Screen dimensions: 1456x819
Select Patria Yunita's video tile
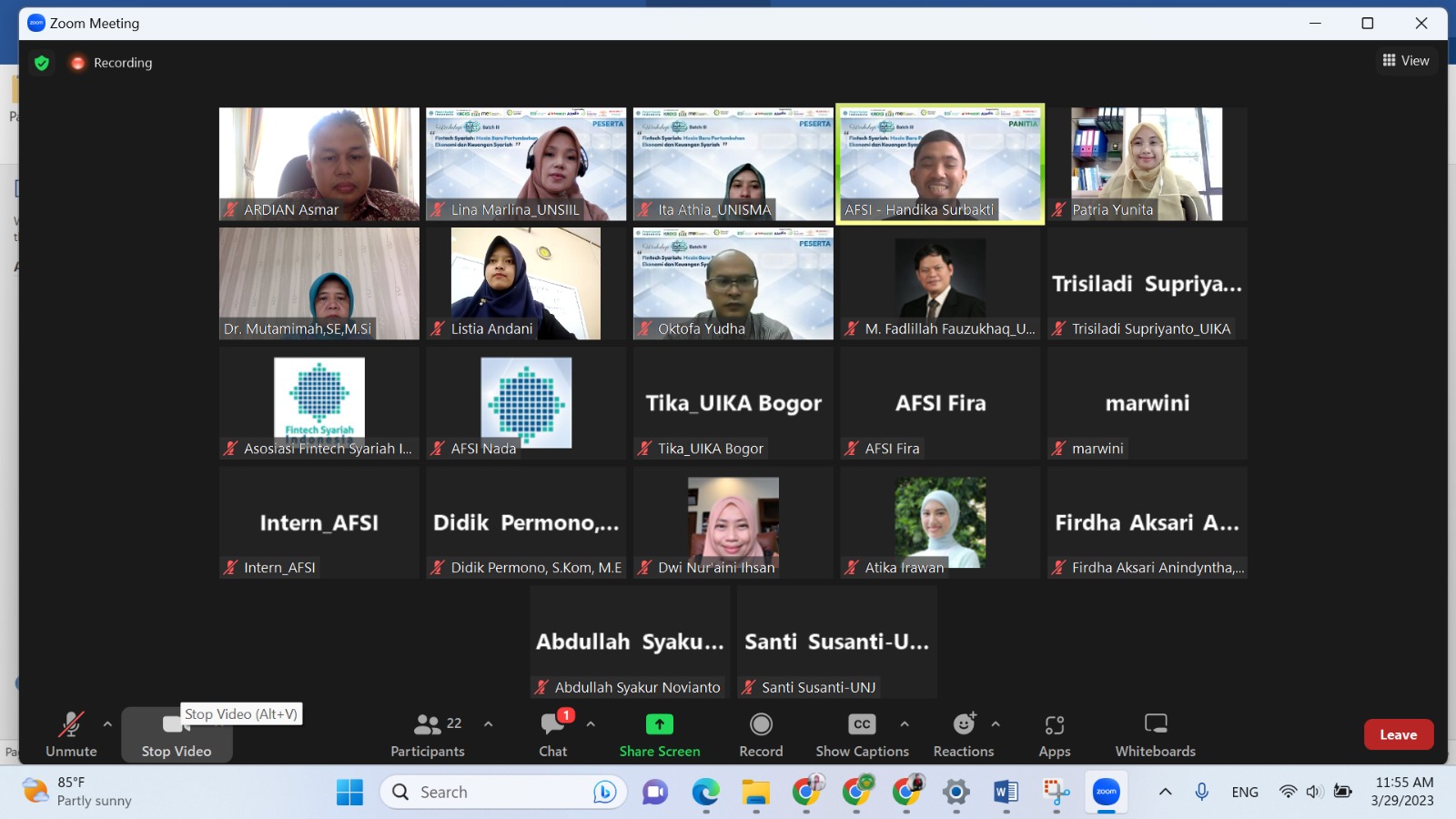click(1147, 164)
